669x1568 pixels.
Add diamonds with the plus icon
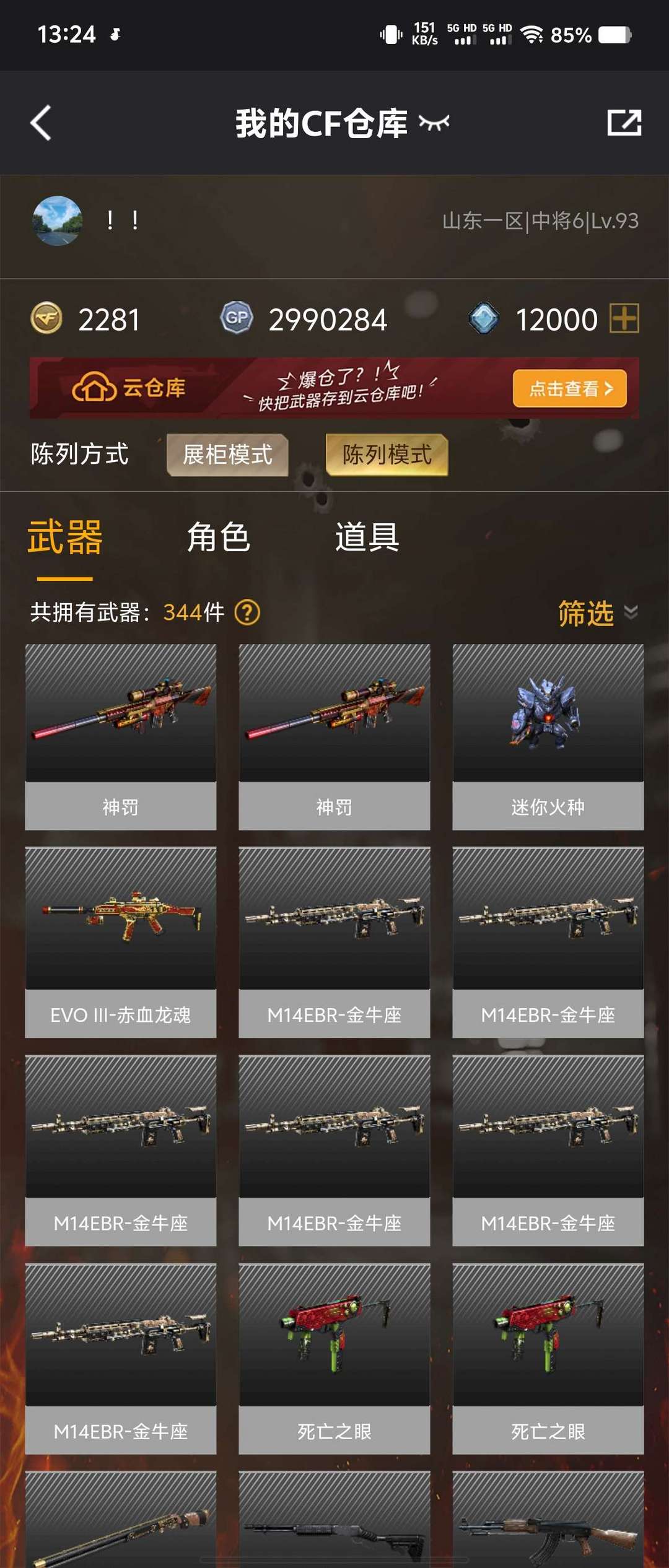pos(624,318)
